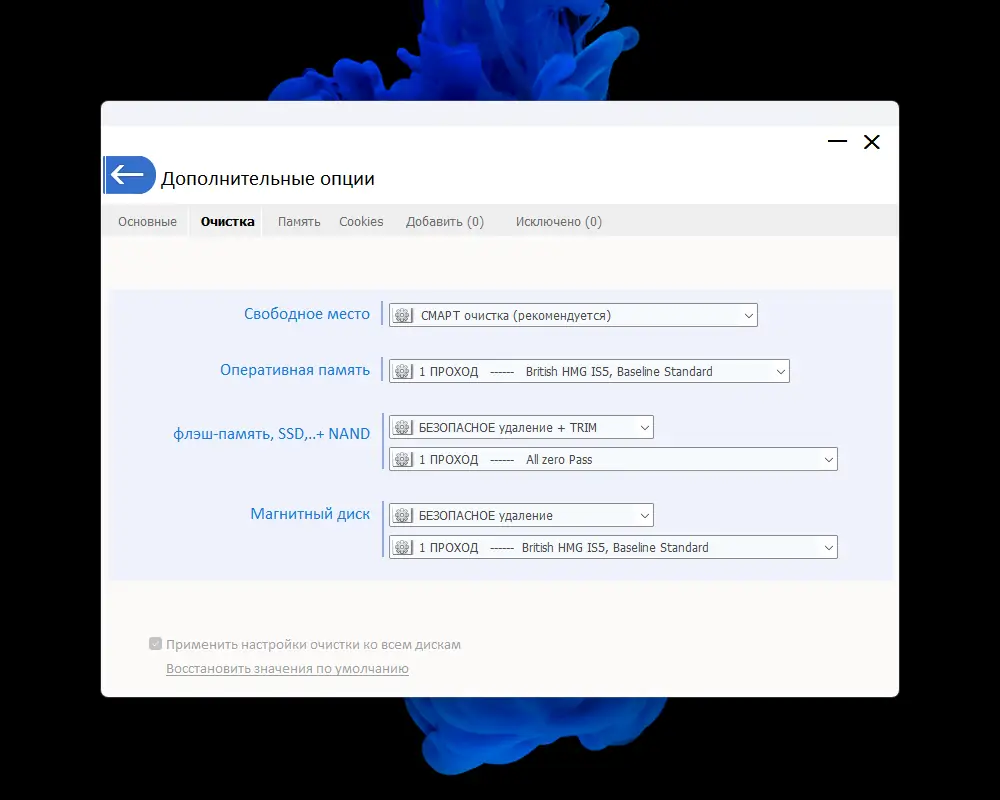Open БЕЗОПАСНОЕ удаление + TRIM dropdown arrow
The image size is (1000, 800).
coord(645,428)
